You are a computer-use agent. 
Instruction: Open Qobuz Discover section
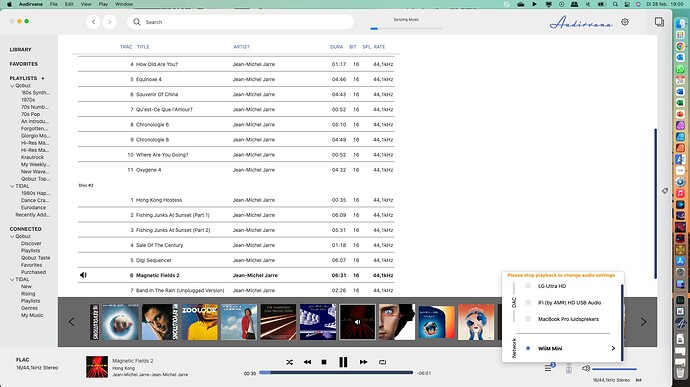pyautogui.click(x=31, y=243)
